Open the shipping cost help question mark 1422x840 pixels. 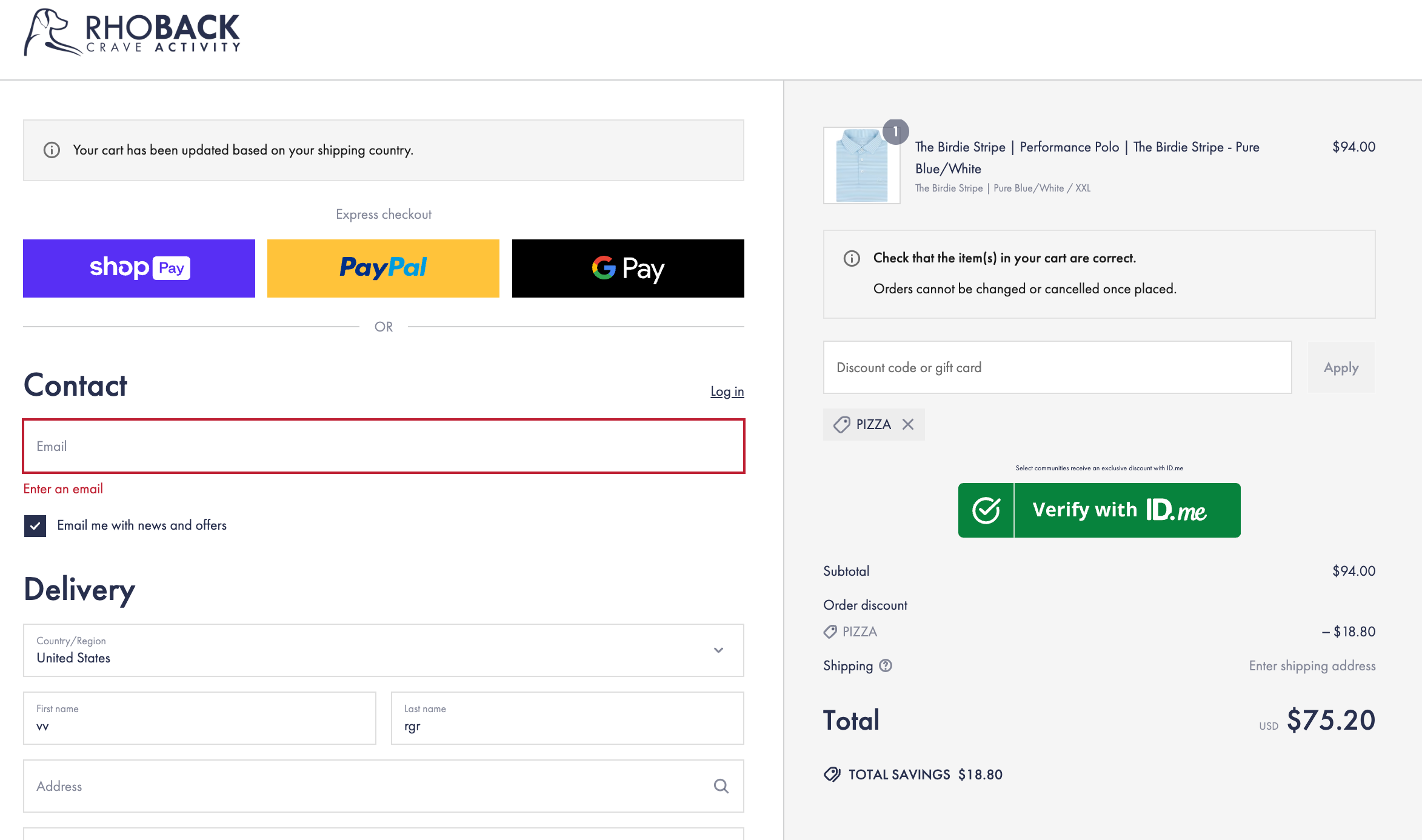coord(885,665)
